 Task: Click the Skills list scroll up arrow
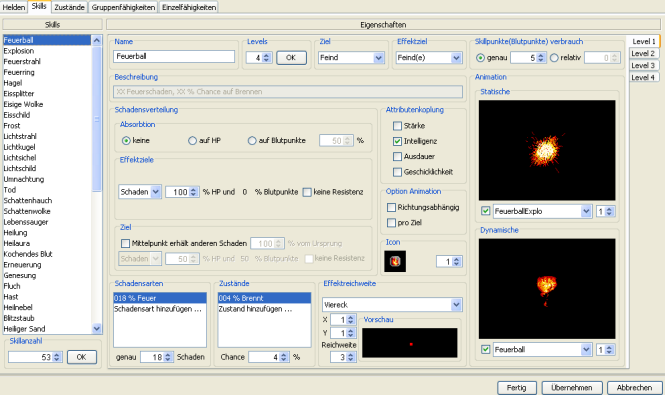tap(97, 40)
